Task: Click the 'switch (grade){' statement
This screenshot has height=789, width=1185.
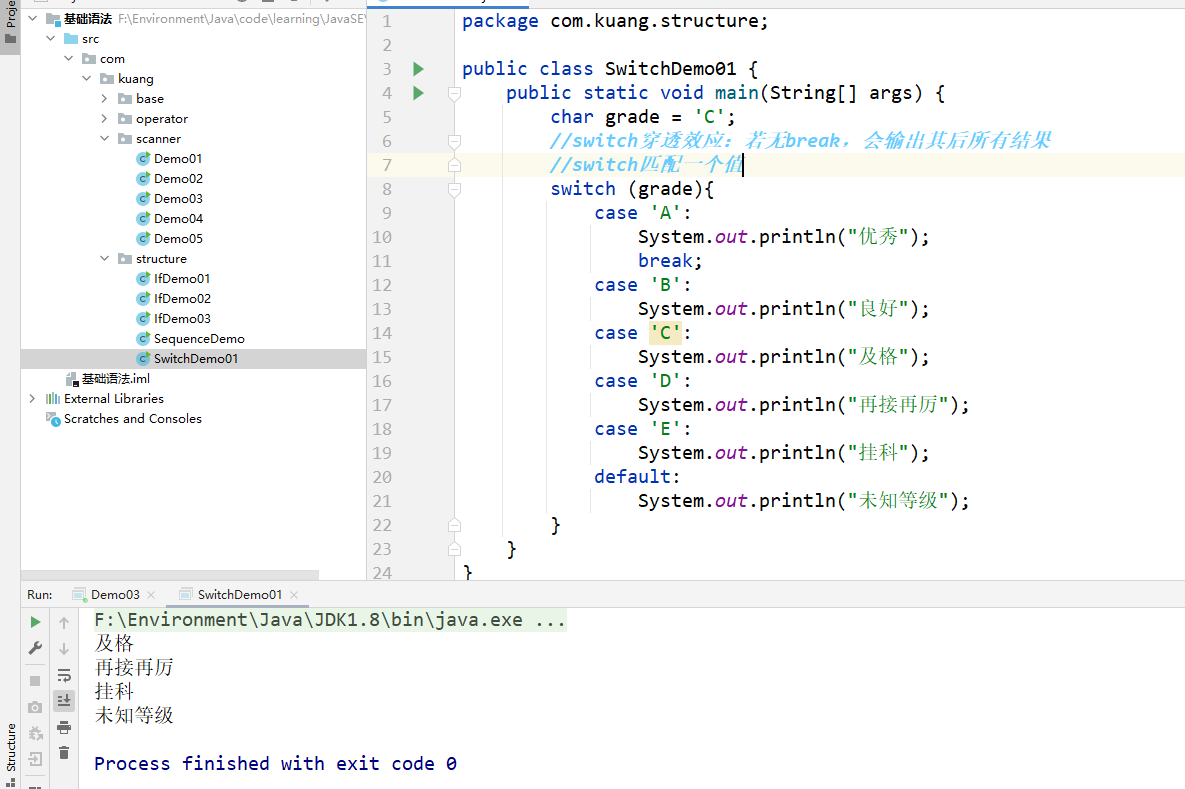Action: 632,189
